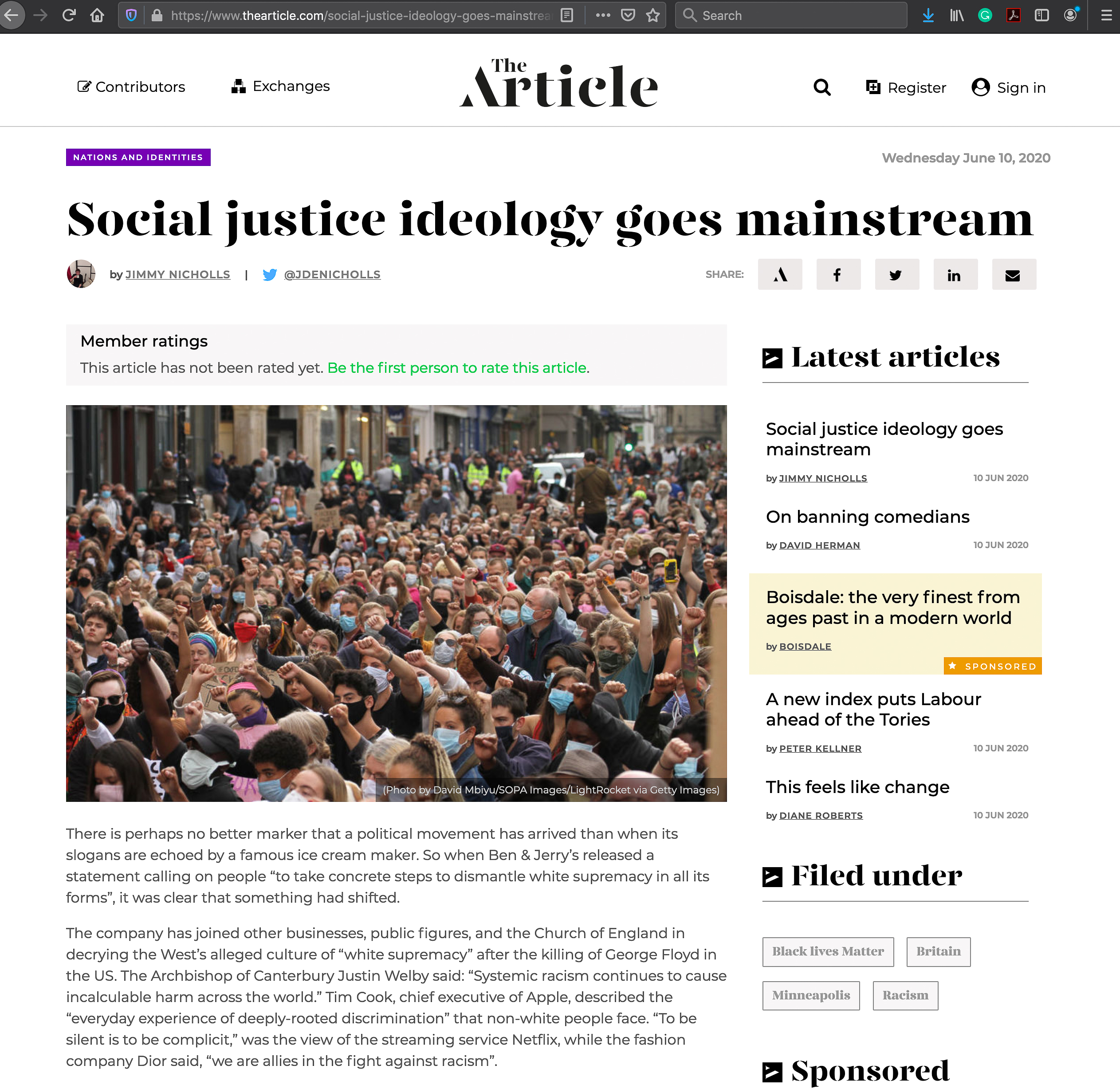
Task: Open the Firefox downloads arrow icon
Action: [x=928, y=16]
